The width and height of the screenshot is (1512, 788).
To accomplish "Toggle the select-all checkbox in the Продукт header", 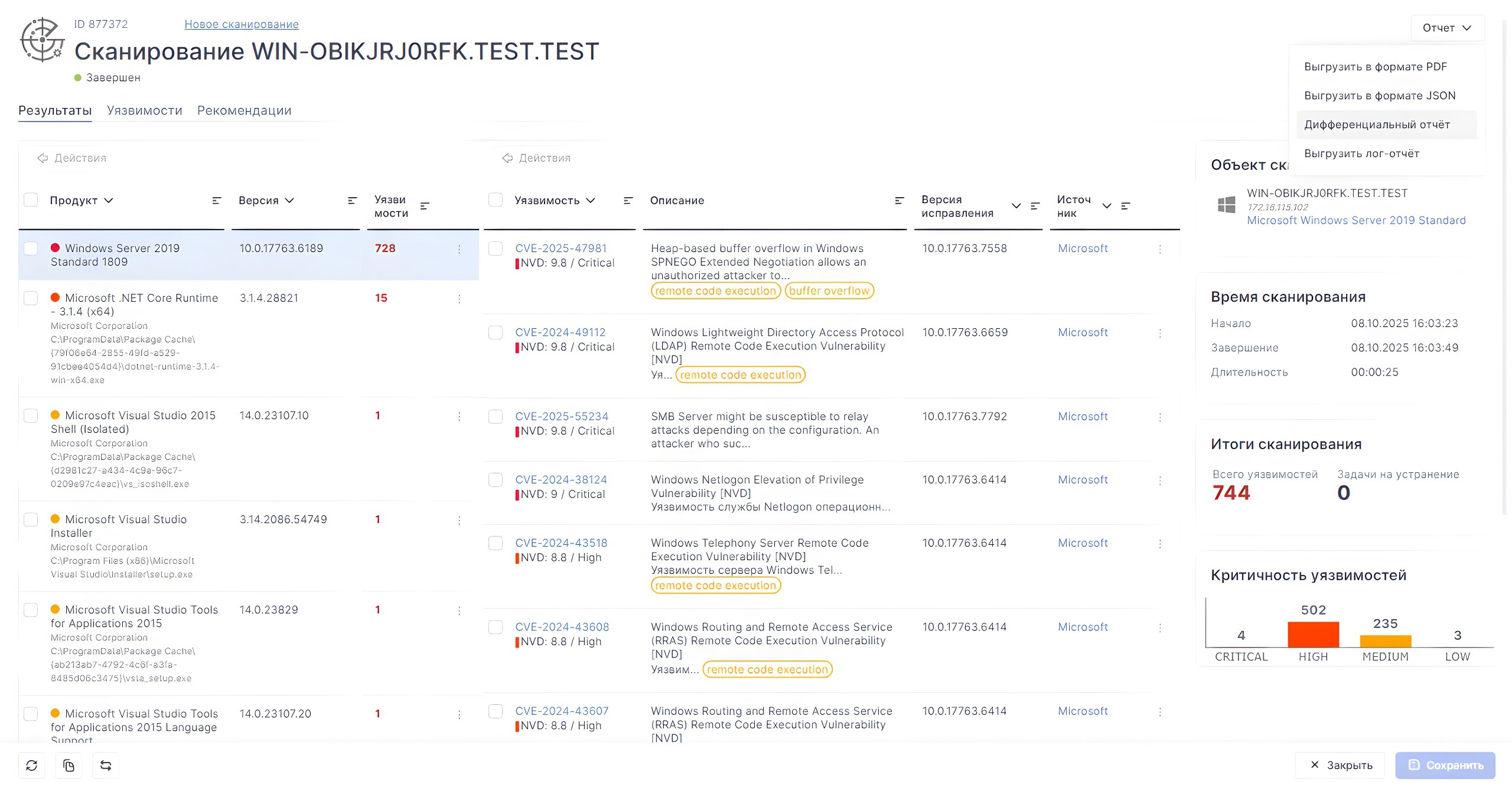I will [x=31, y=200].
